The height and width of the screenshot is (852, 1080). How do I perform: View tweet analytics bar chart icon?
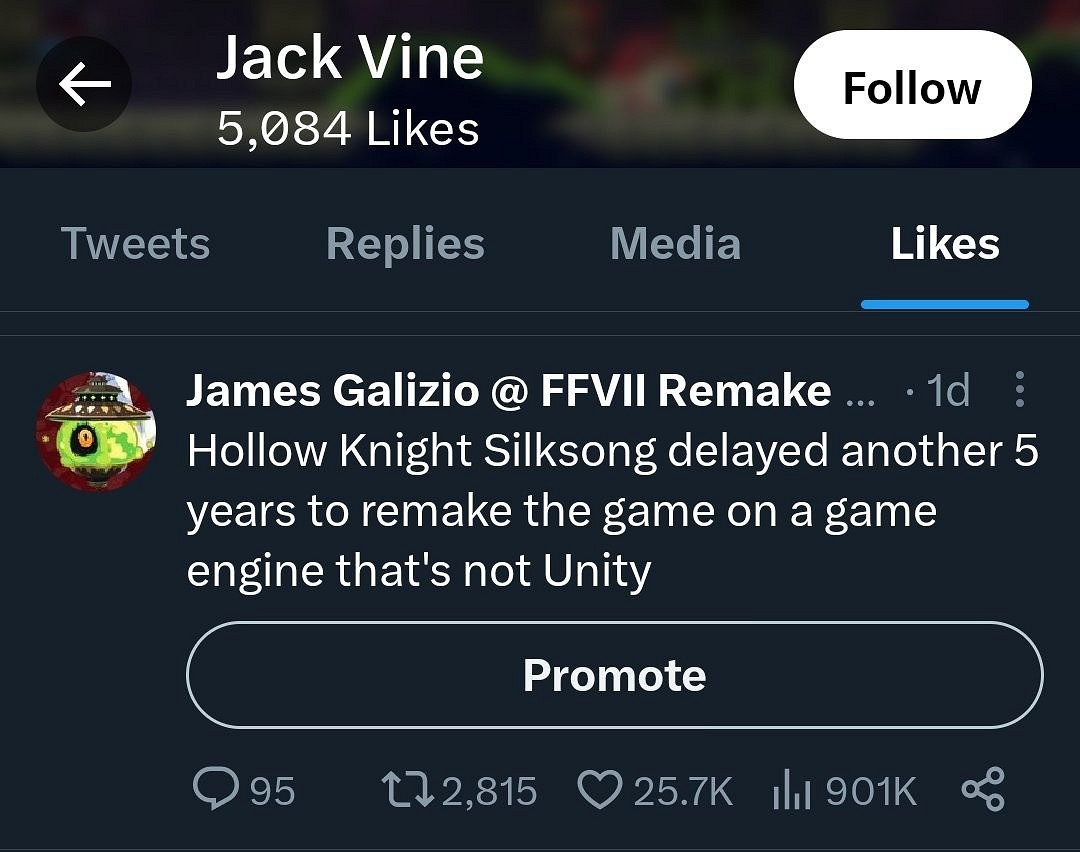(790, 791)
